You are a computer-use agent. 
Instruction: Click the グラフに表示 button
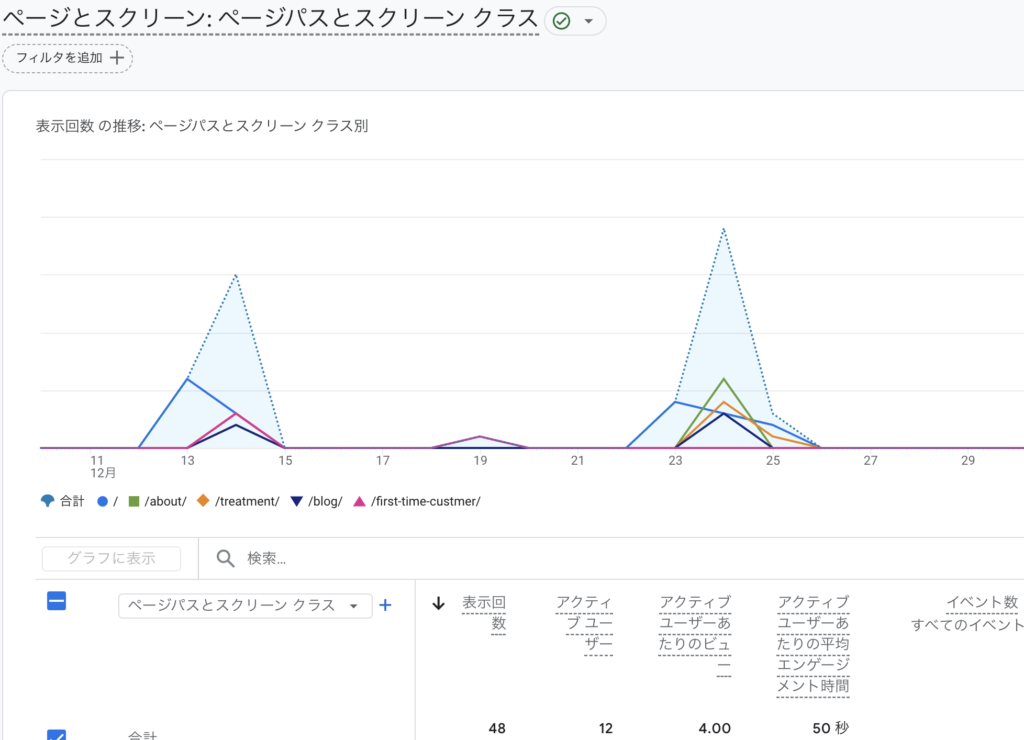point(110,558)
